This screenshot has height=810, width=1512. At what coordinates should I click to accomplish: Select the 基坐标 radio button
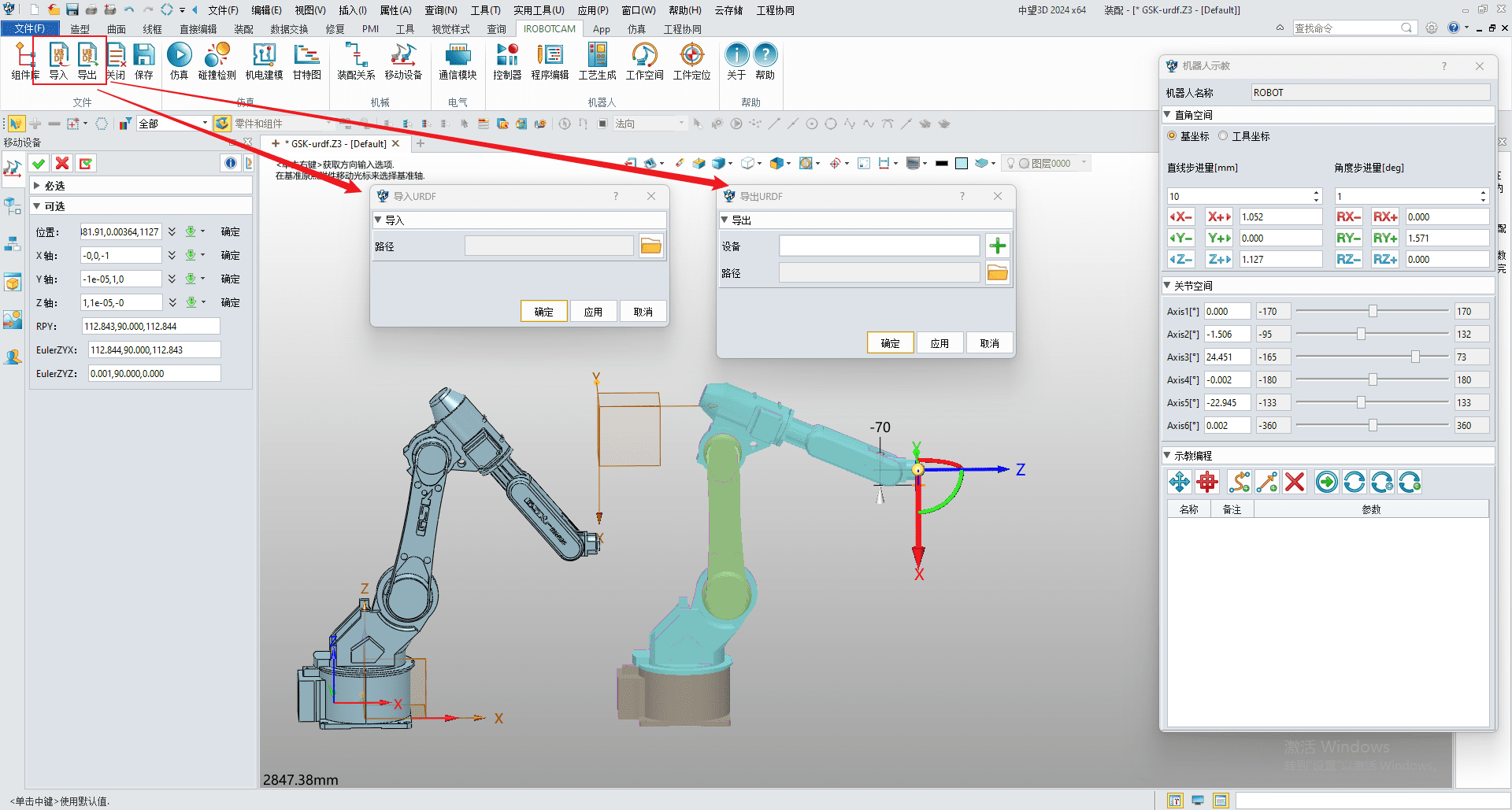pos(1172,136)
